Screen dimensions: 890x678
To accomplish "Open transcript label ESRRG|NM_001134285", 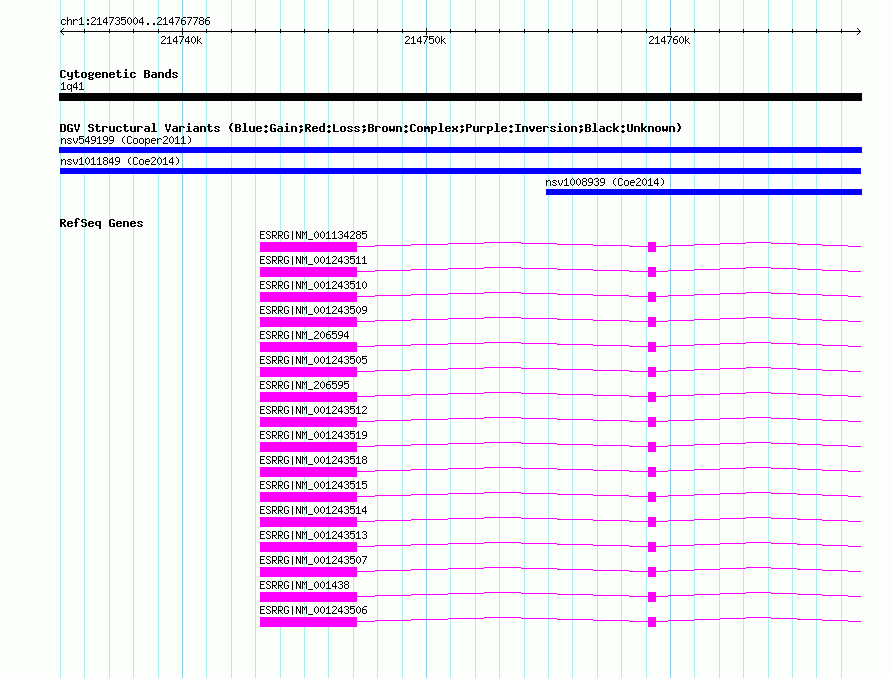I will [x=313, y=235].
